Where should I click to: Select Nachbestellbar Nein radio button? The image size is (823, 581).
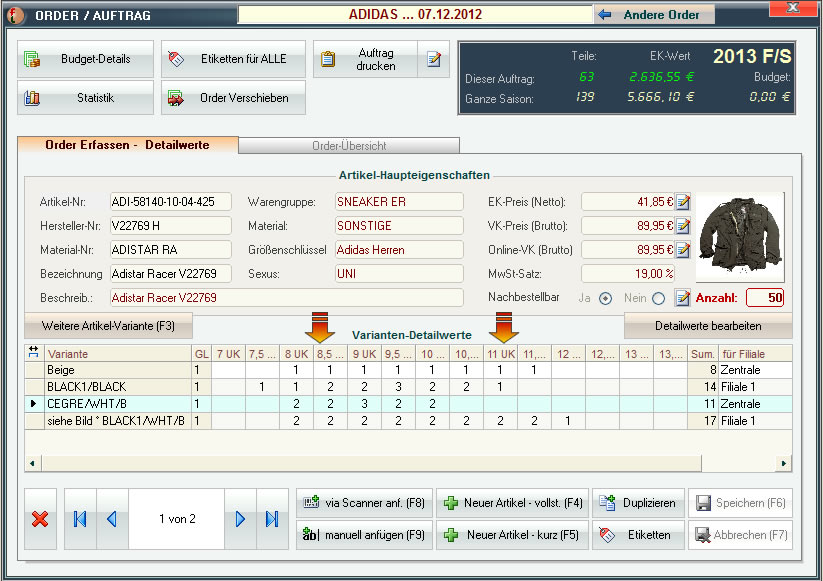pos(658,299)
